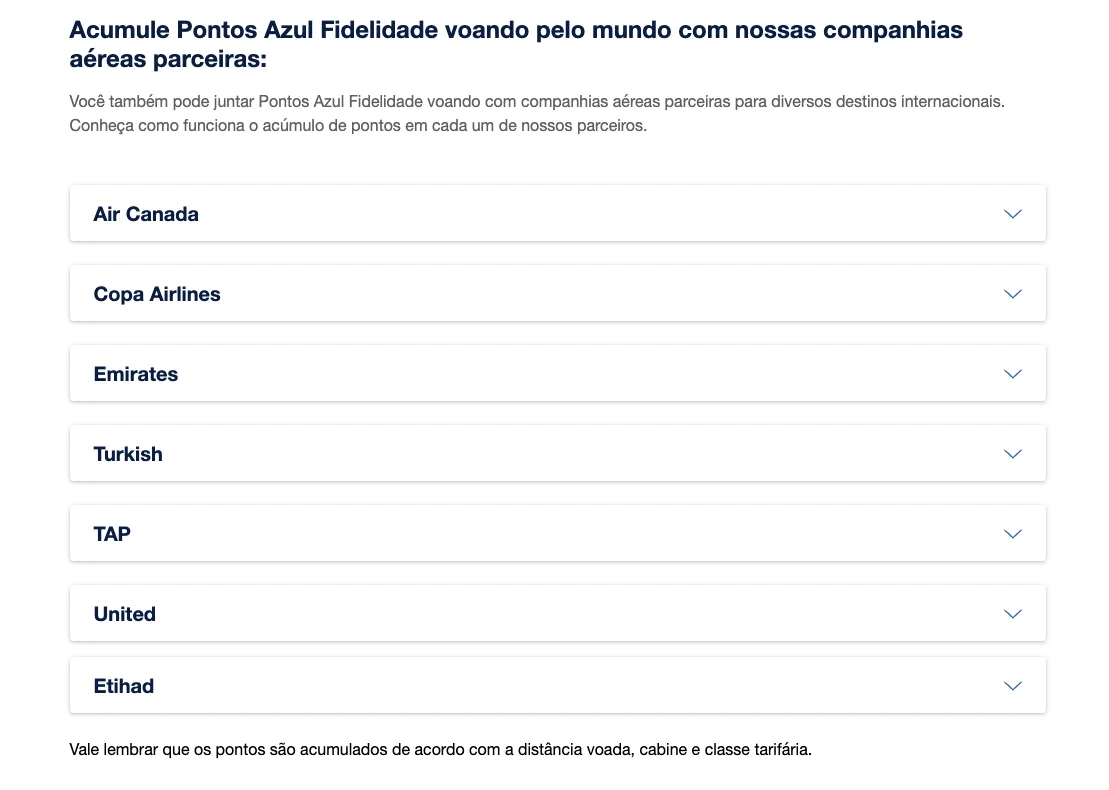The height and width of the screenshot is (790, 1109).
Task: Show details for Turkish accordion
Action: pos(557,453)
